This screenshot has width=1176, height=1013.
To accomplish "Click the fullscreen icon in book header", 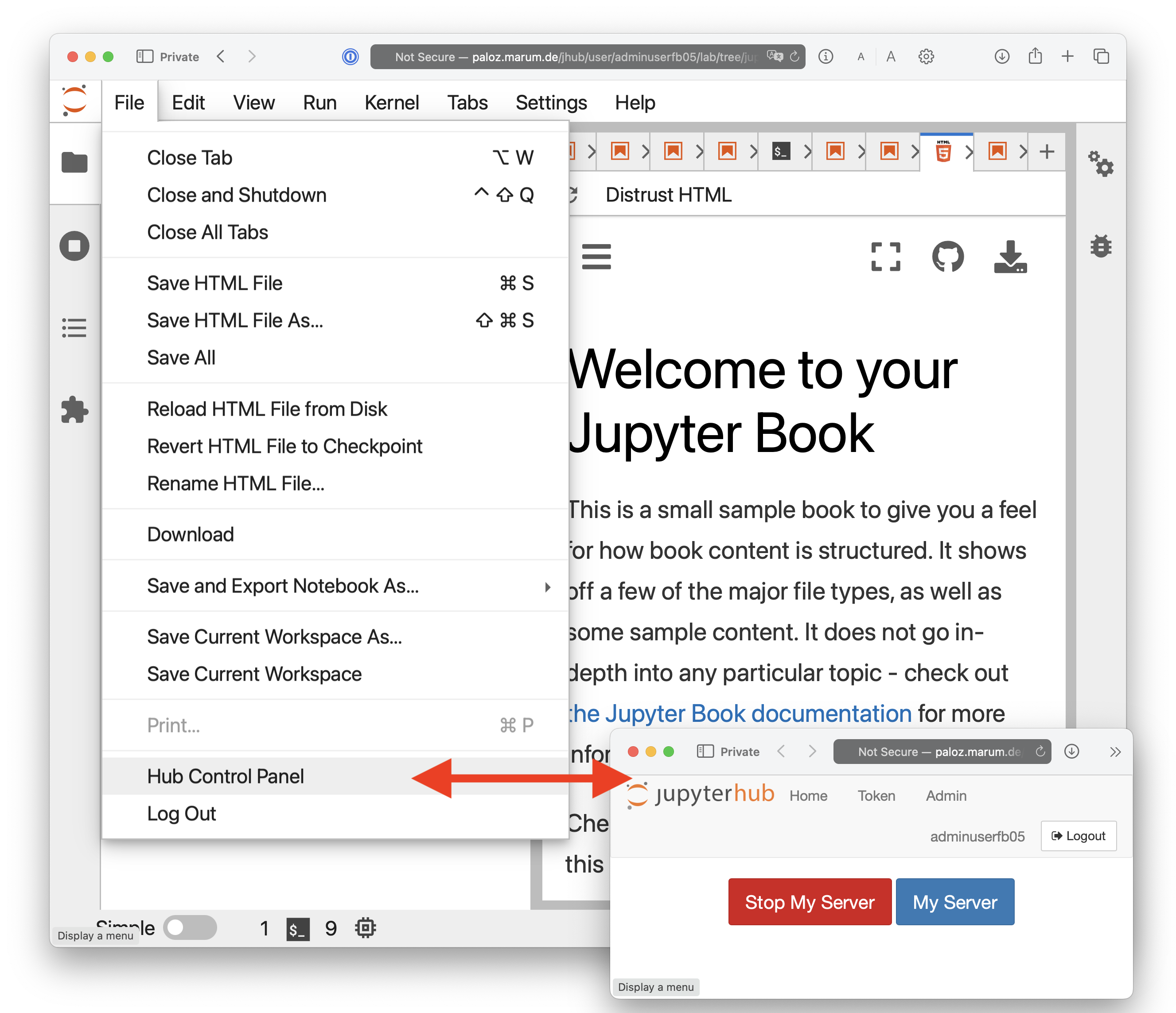I will click(885, 257).
